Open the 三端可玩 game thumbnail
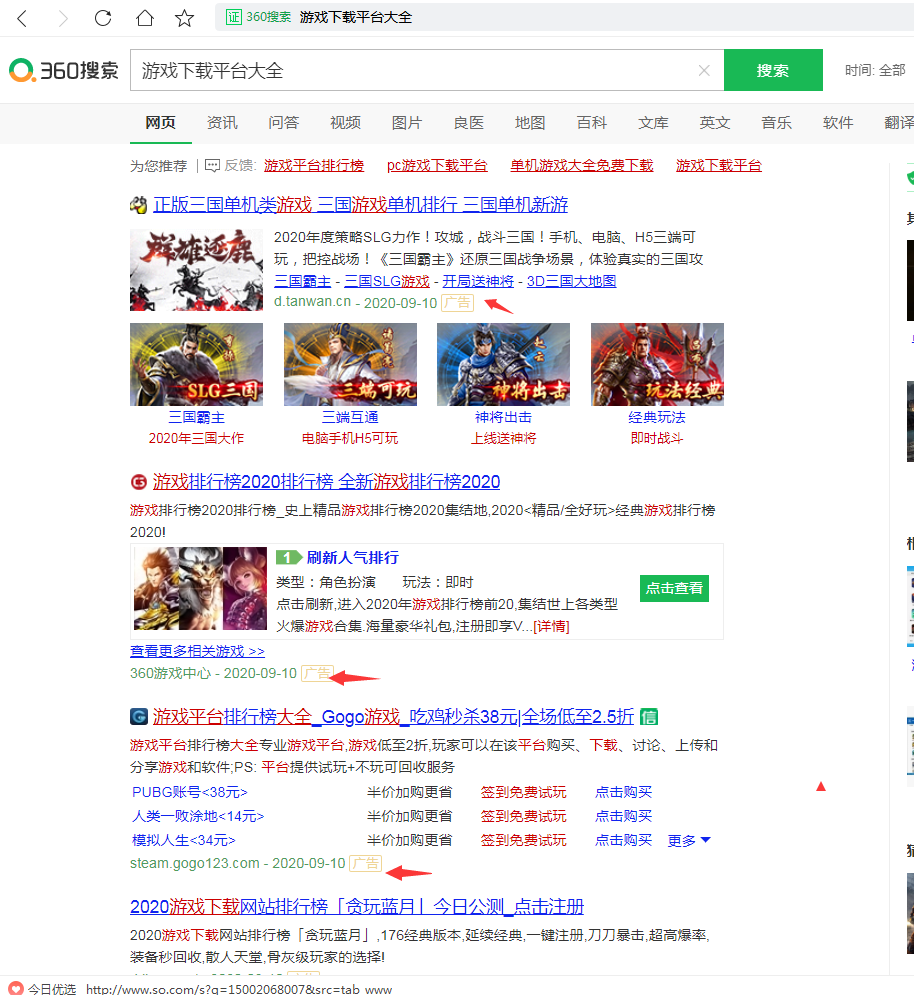 pyautogui.click(x=350, y=364)
